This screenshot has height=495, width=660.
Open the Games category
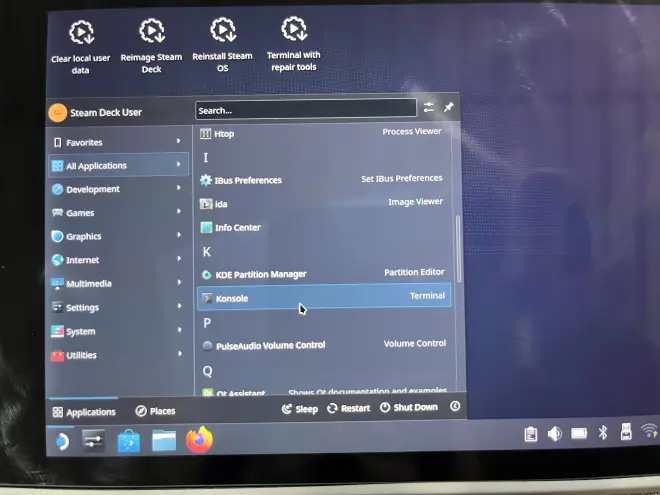119,213
